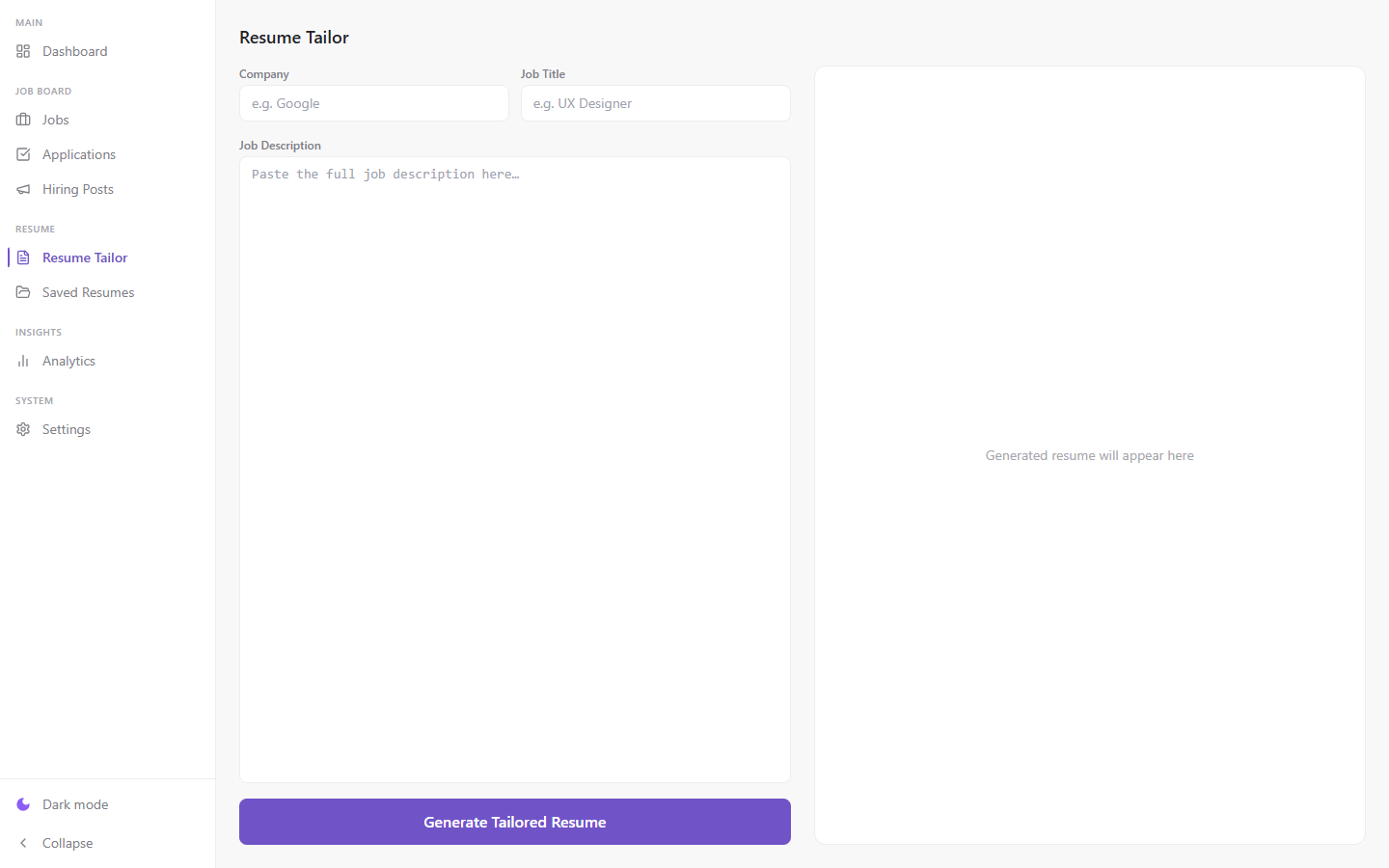Screen dimensions: 1389x868
Task: Focus the Company input field
Action: tap(374, 103)
